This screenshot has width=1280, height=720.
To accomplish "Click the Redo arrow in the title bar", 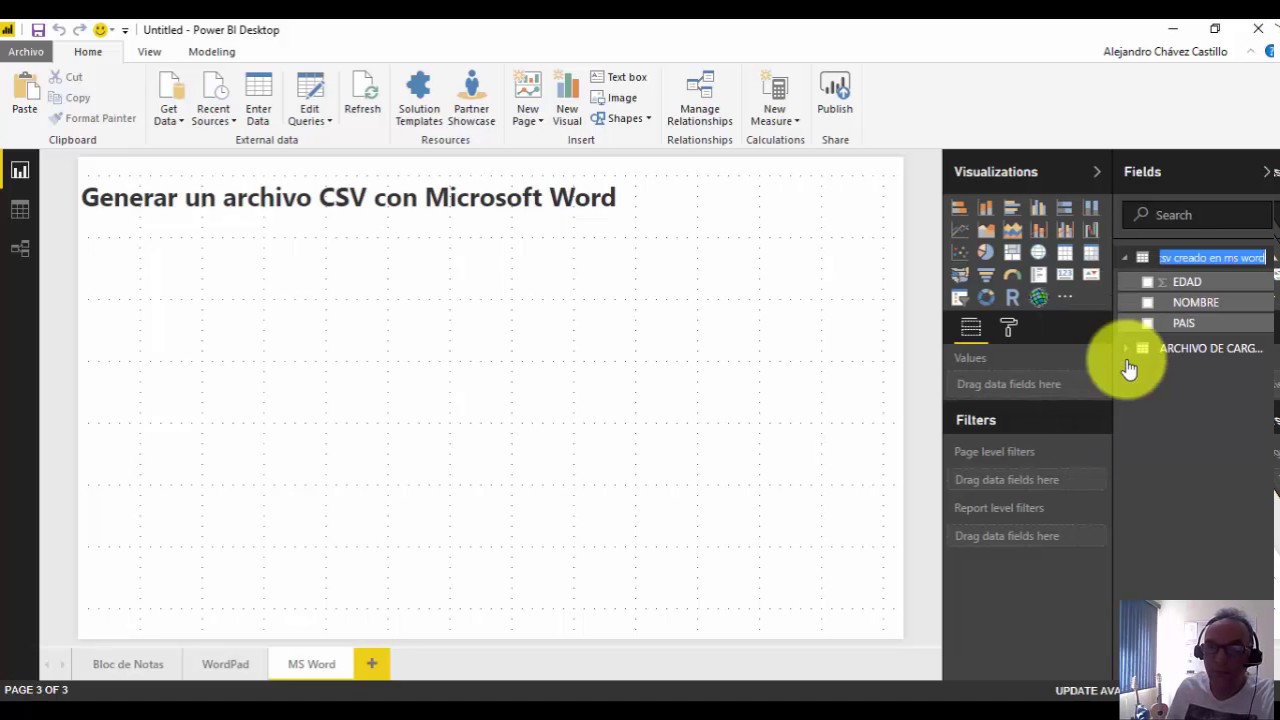I will click(79, 30).
